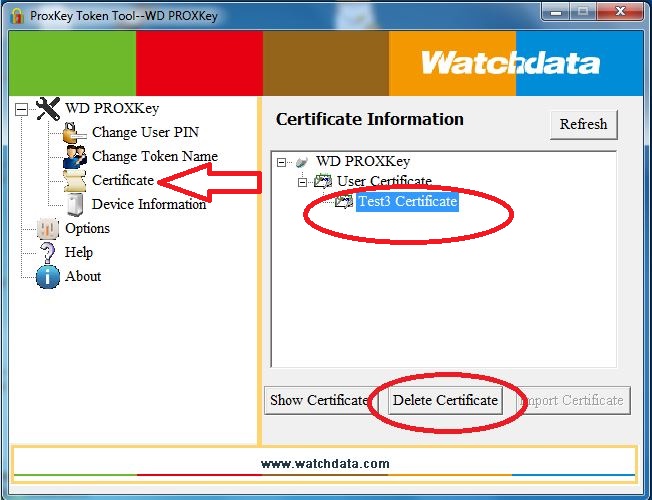Click the Help question mark icon
Image resolution: width=652 pixels, height=500 pixels.
coord(47,252)
